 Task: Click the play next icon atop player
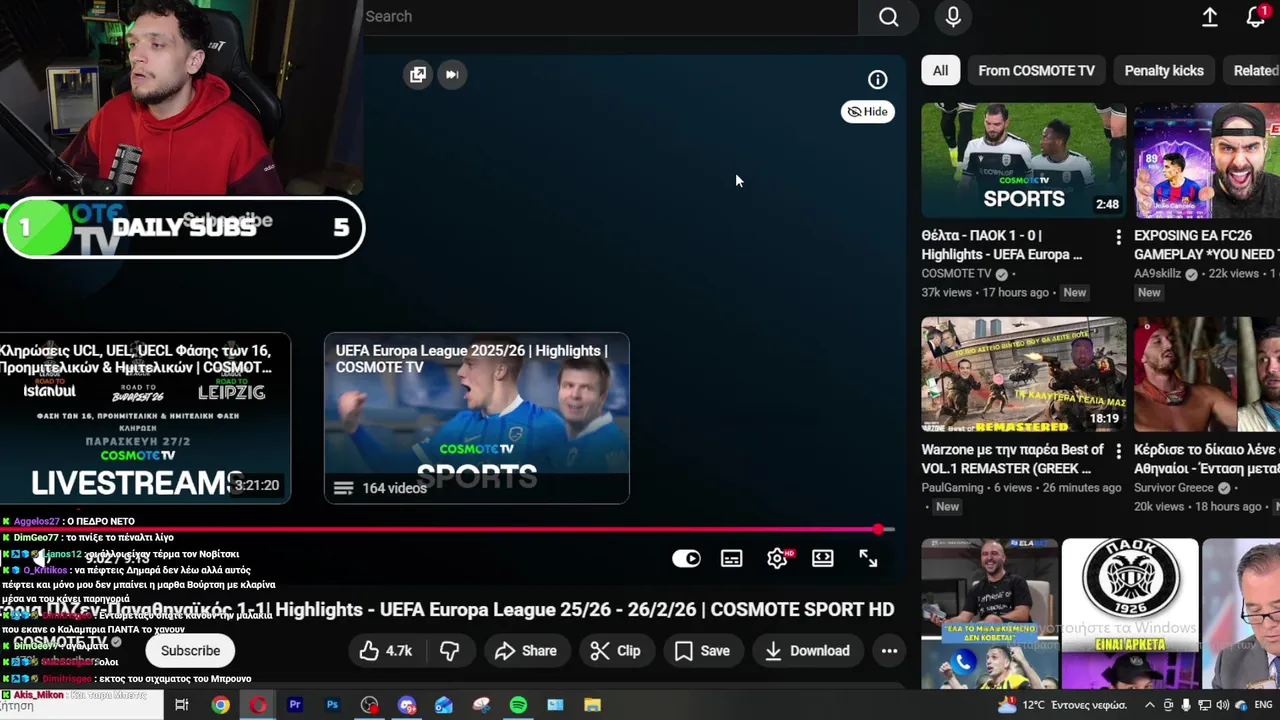pyautogui.click(x=452, y=74)
